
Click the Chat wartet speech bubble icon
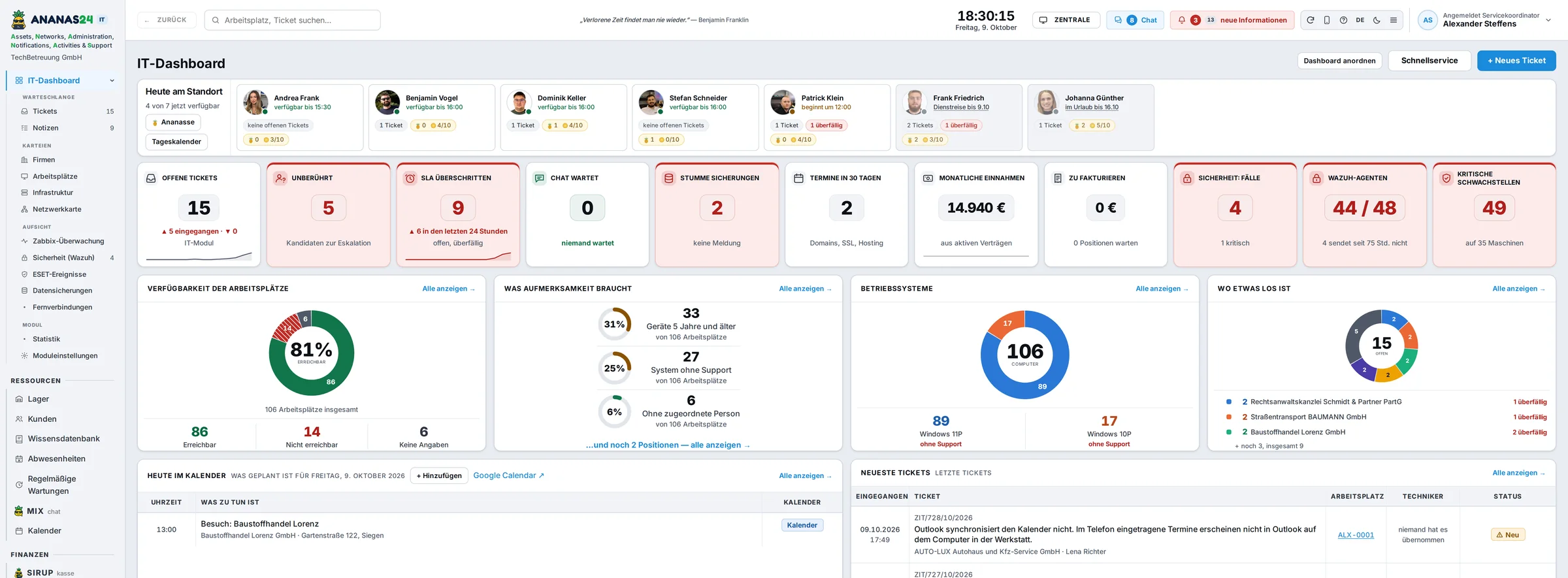[539, 178]
